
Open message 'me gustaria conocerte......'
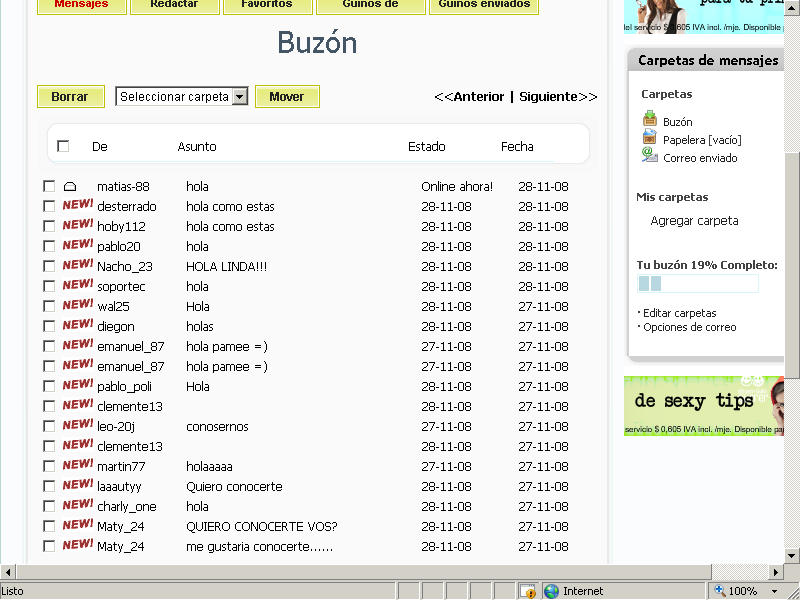tap(259, 546)
